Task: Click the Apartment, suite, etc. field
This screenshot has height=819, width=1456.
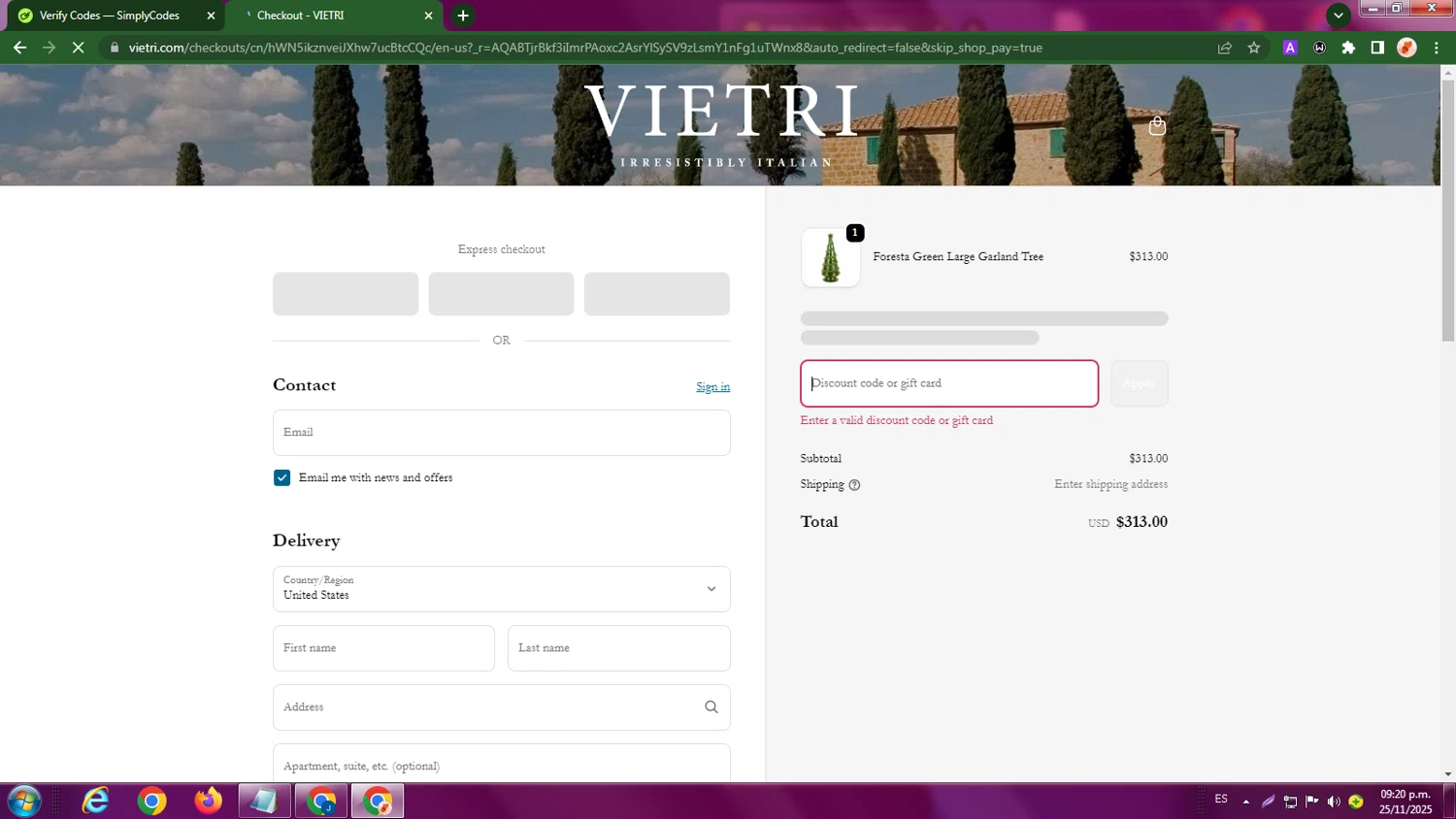Action: (x=502, y=764)
